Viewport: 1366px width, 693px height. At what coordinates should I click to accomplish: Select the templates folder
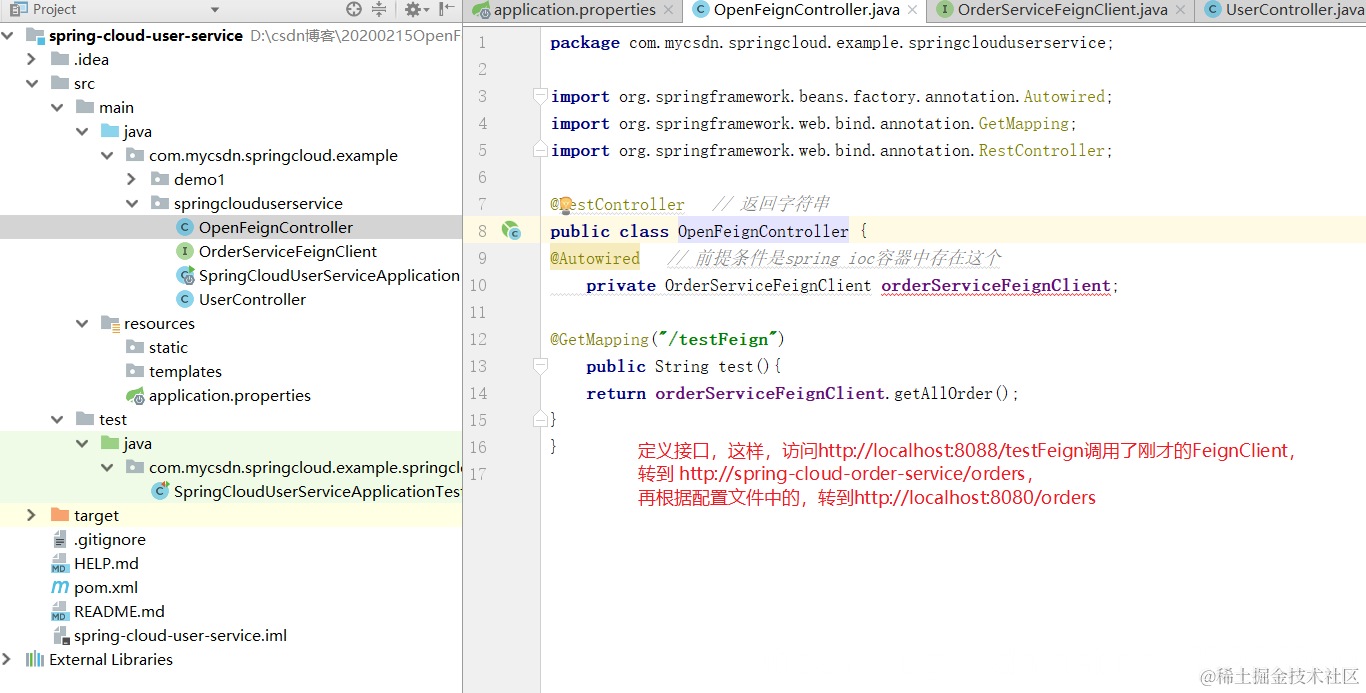(185, 372)
